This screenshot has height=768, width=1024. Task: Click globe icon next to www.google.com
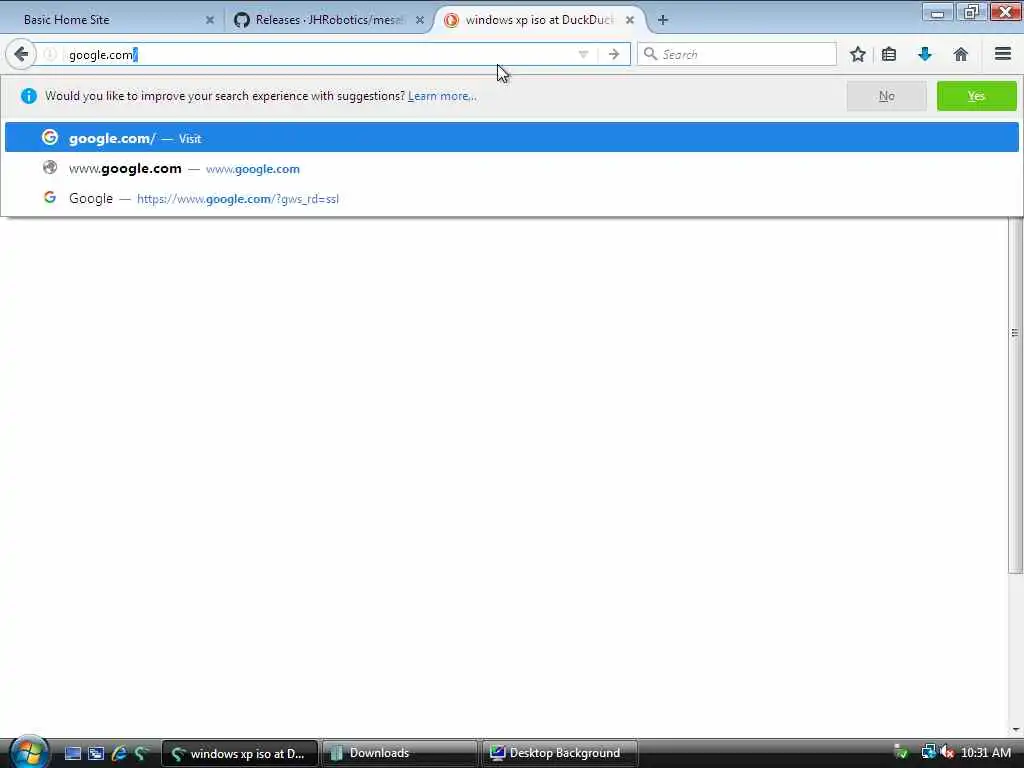coord(50,167)
